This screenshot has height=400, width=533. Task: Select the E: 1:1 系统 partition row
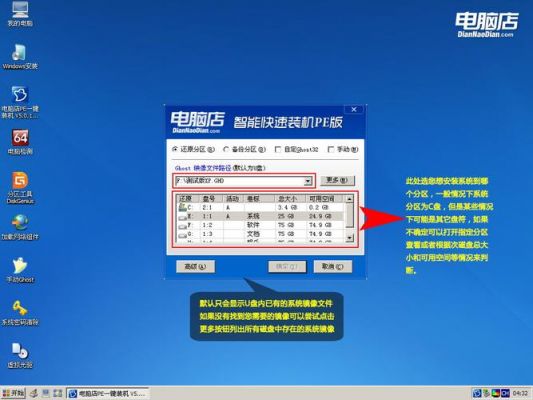[261, 216]
